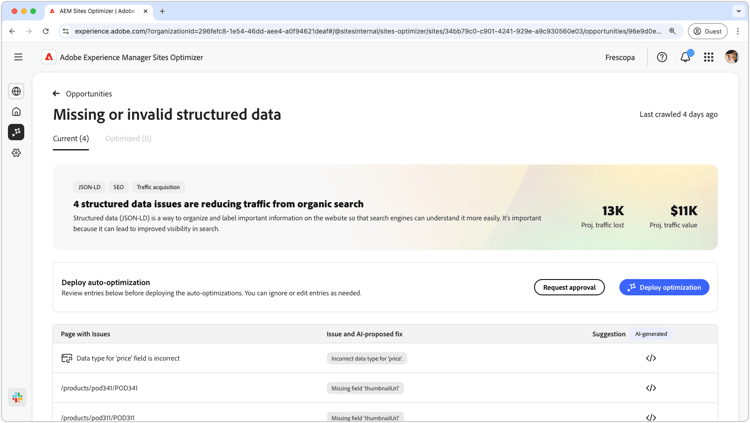Open the user profile avatar
The height and width of the screenshot is (423, 750).
pos(731,57)
